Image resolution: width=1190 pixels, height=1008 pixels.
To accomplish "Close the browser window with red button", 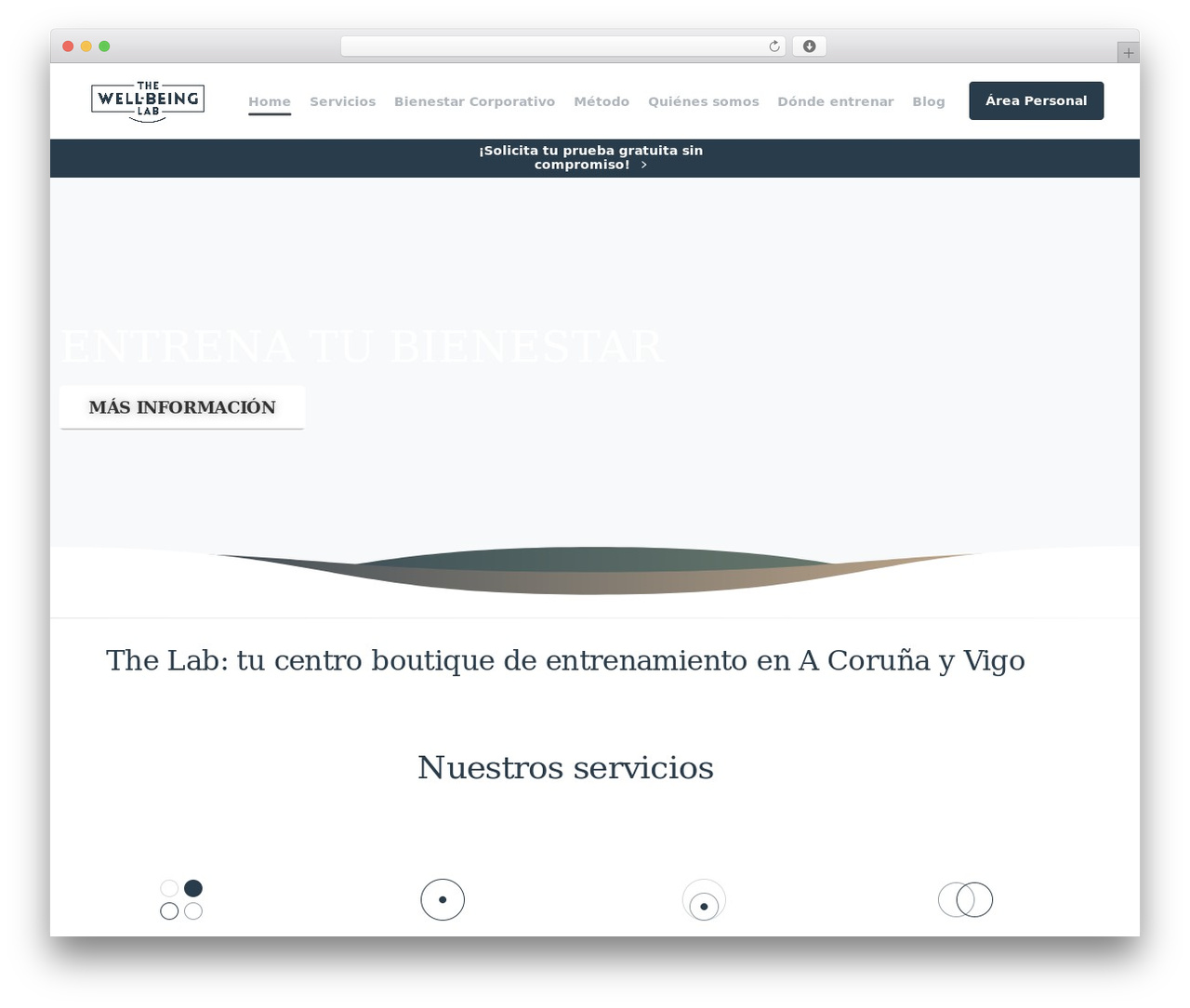I will coord(68,46).
